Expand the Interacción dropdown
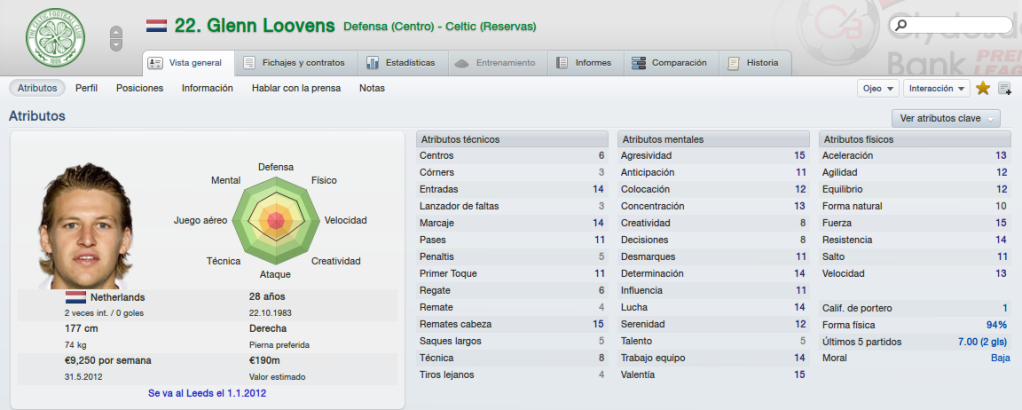 (936, 89)
